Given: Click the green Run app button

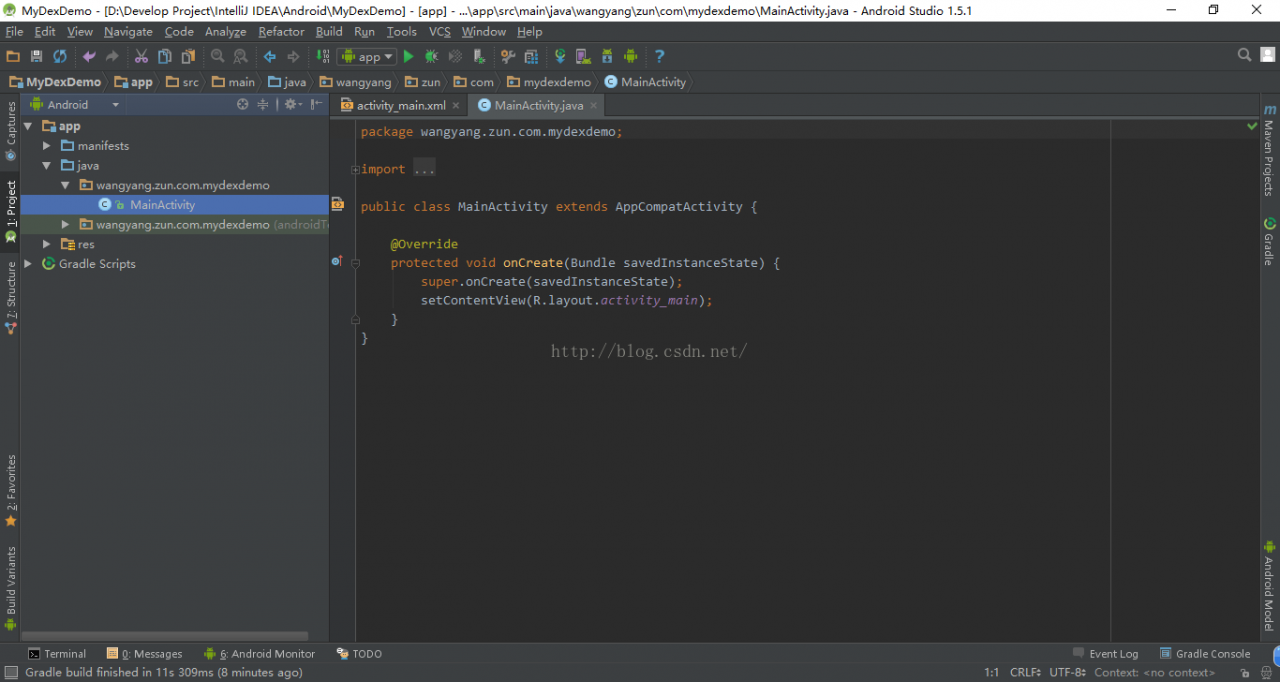Looking at the screenshot, I should coord(408,57).
